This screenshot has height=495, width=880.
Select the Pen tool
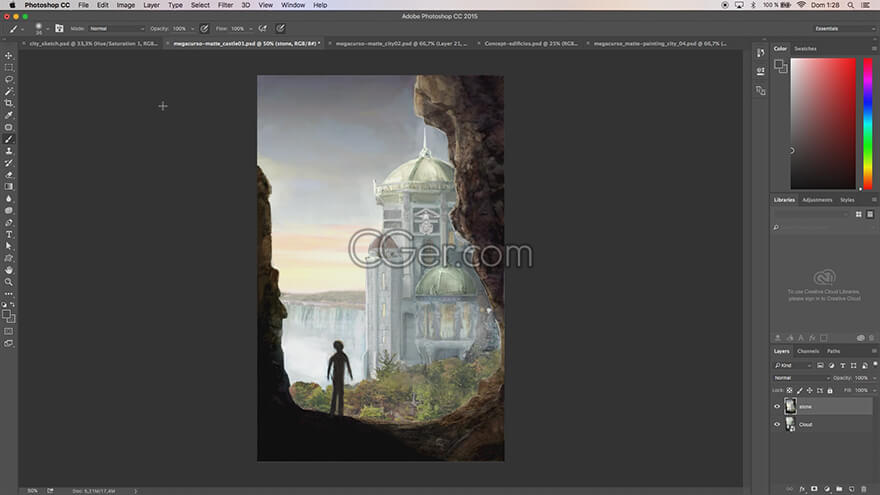tap(8, 222)
